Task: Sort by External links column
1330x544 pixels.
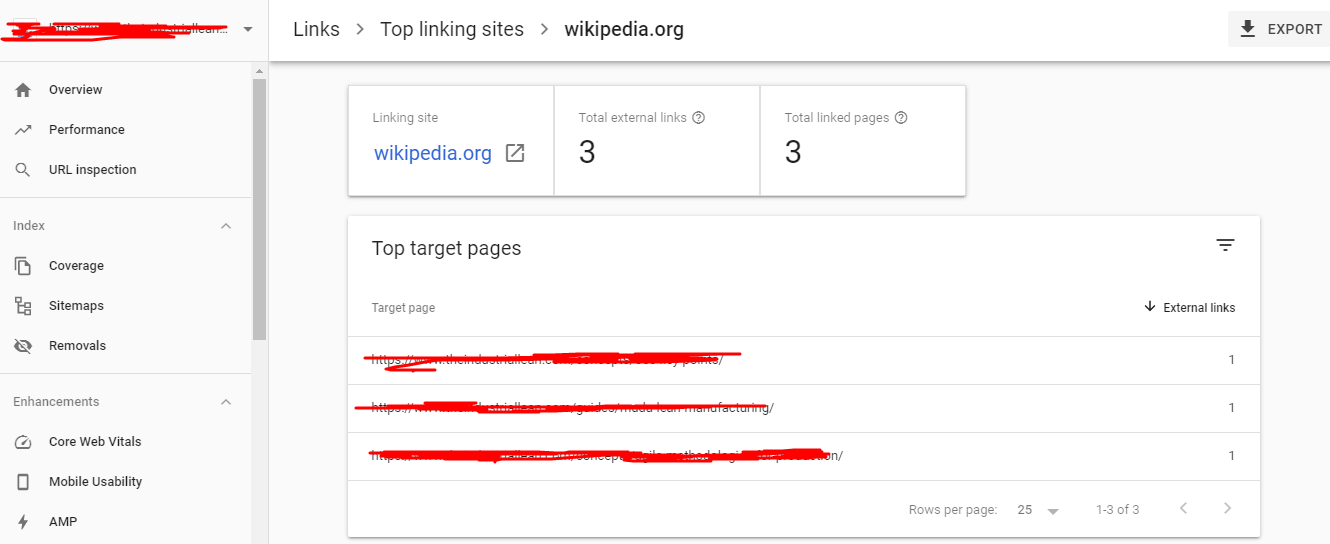Action: 1190,308
